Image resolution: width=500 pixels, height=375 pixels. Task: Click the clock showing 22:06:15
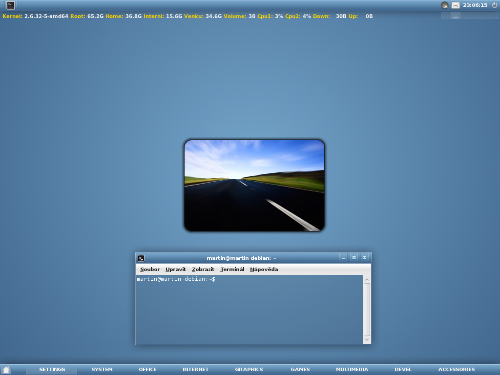[x=475, y=5]
